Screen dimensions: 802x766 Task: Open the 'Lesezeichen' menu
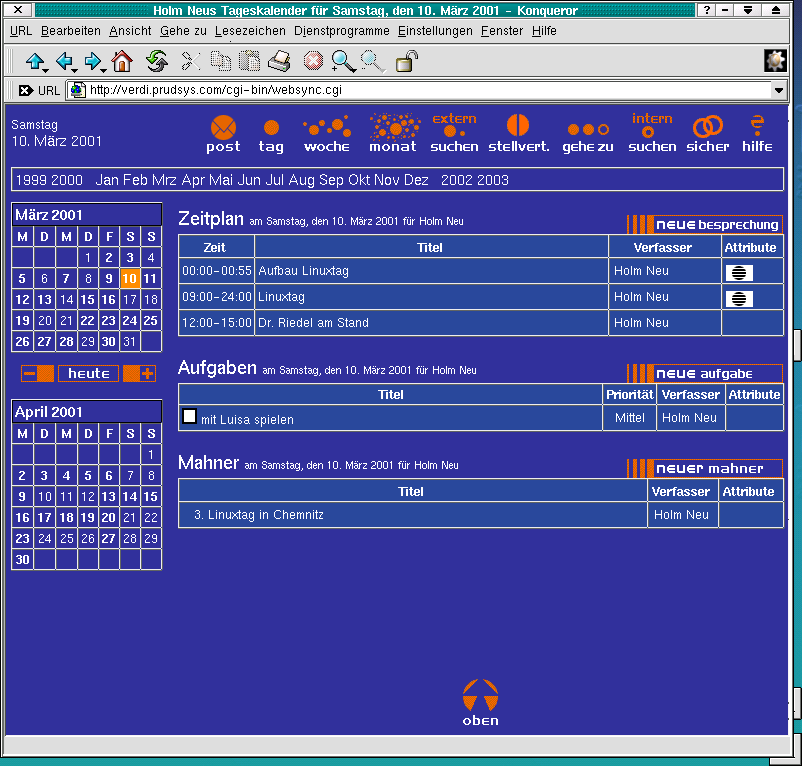pyautogui.click(x=250, y=31)
